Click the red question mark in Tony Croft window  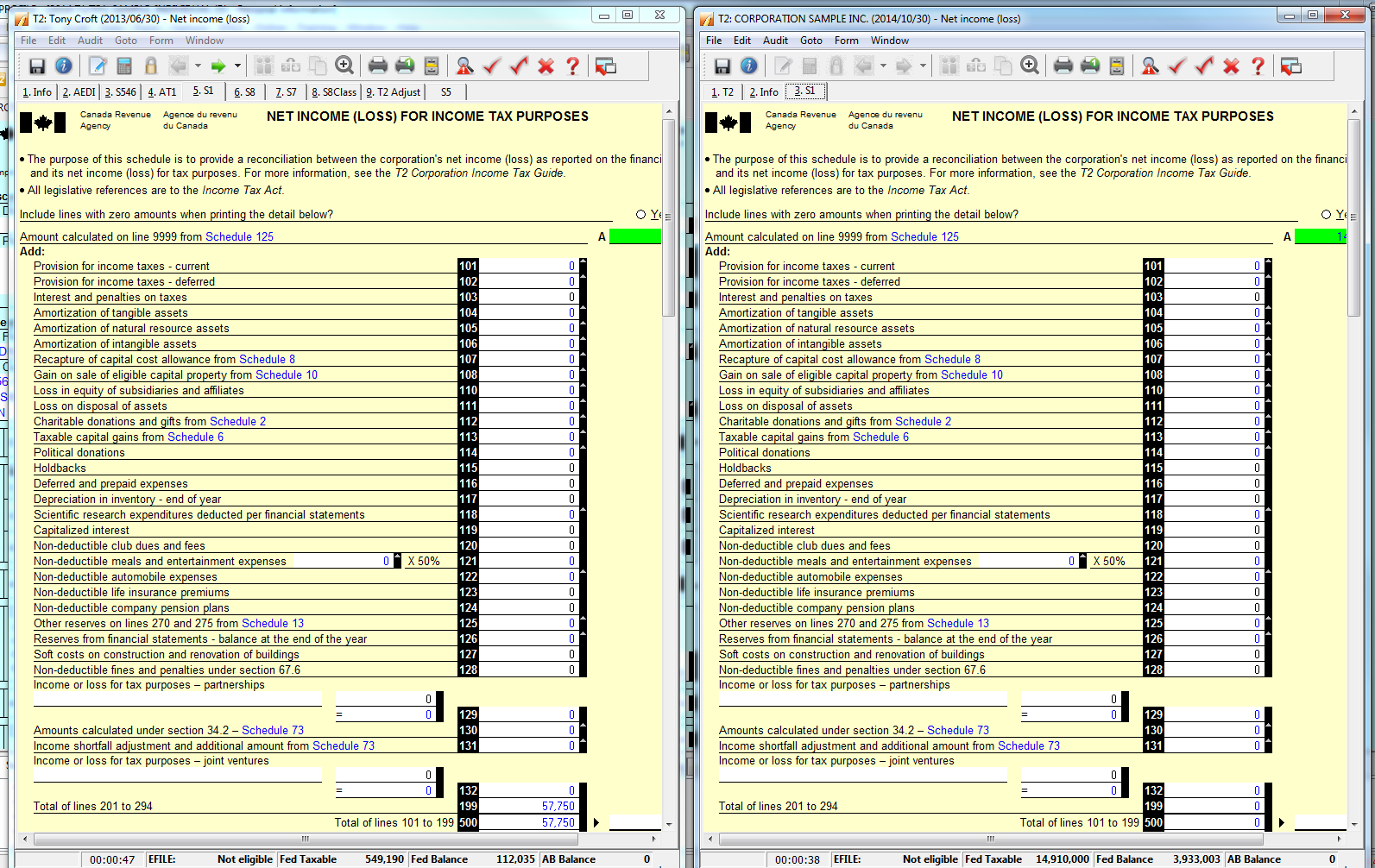(572, 66)
